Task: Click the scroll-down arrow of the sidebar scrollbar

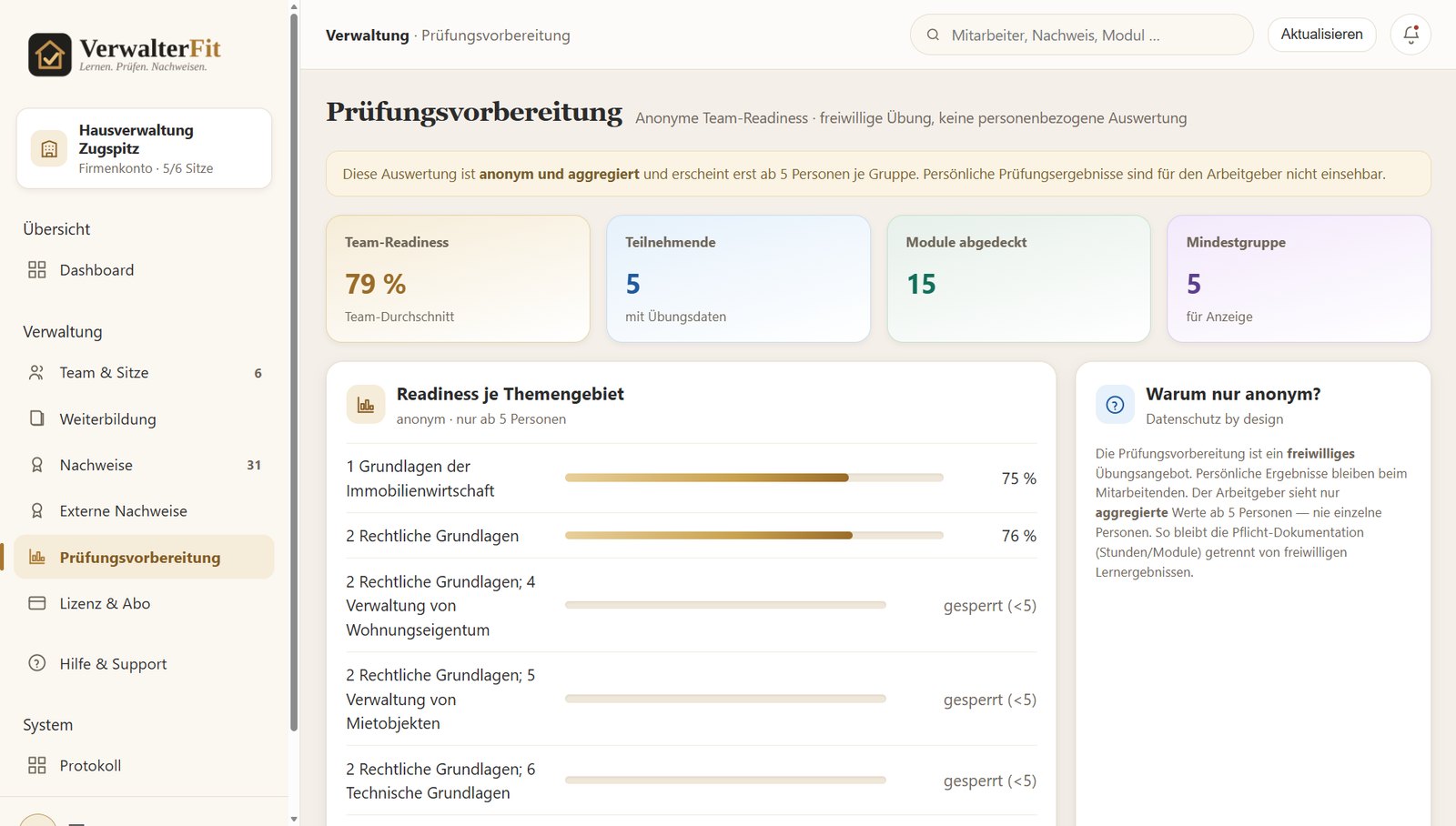Action: coord(293,819)
